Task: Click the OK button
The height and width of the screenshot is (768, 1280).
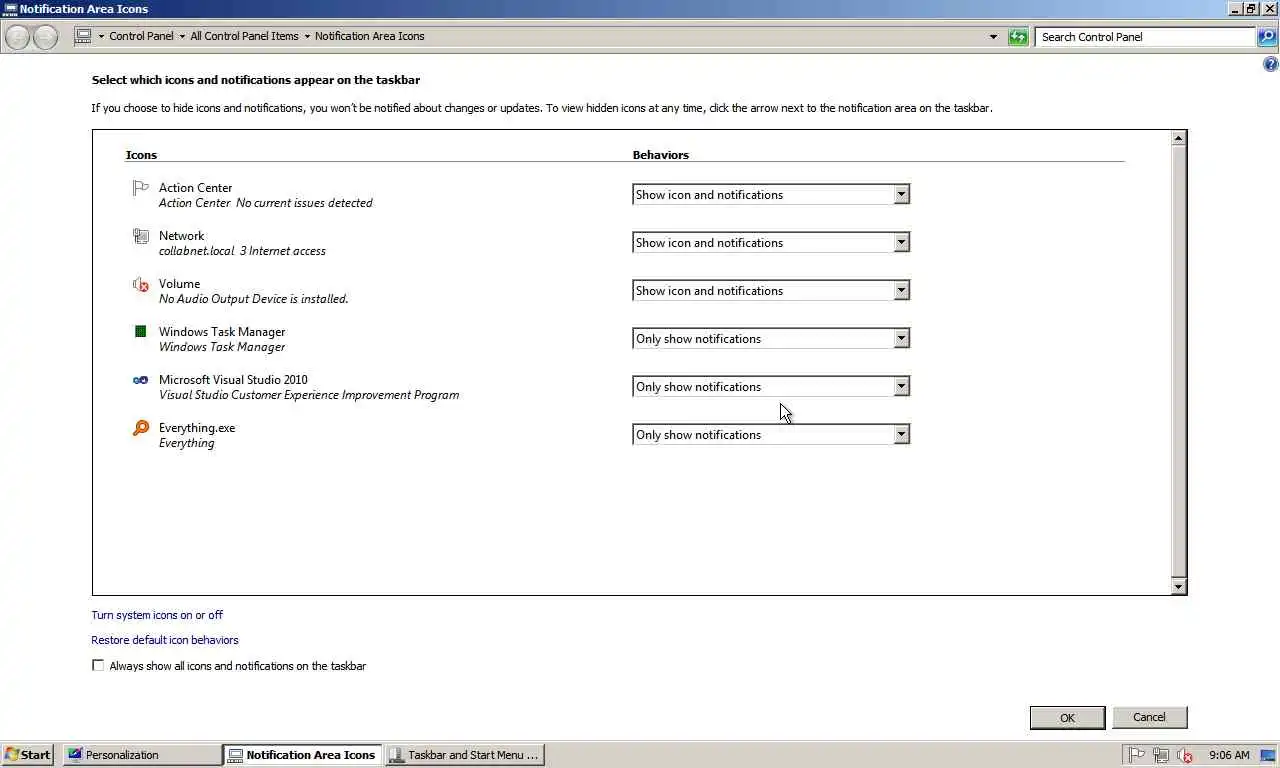Action: [x=1067, y=717]
